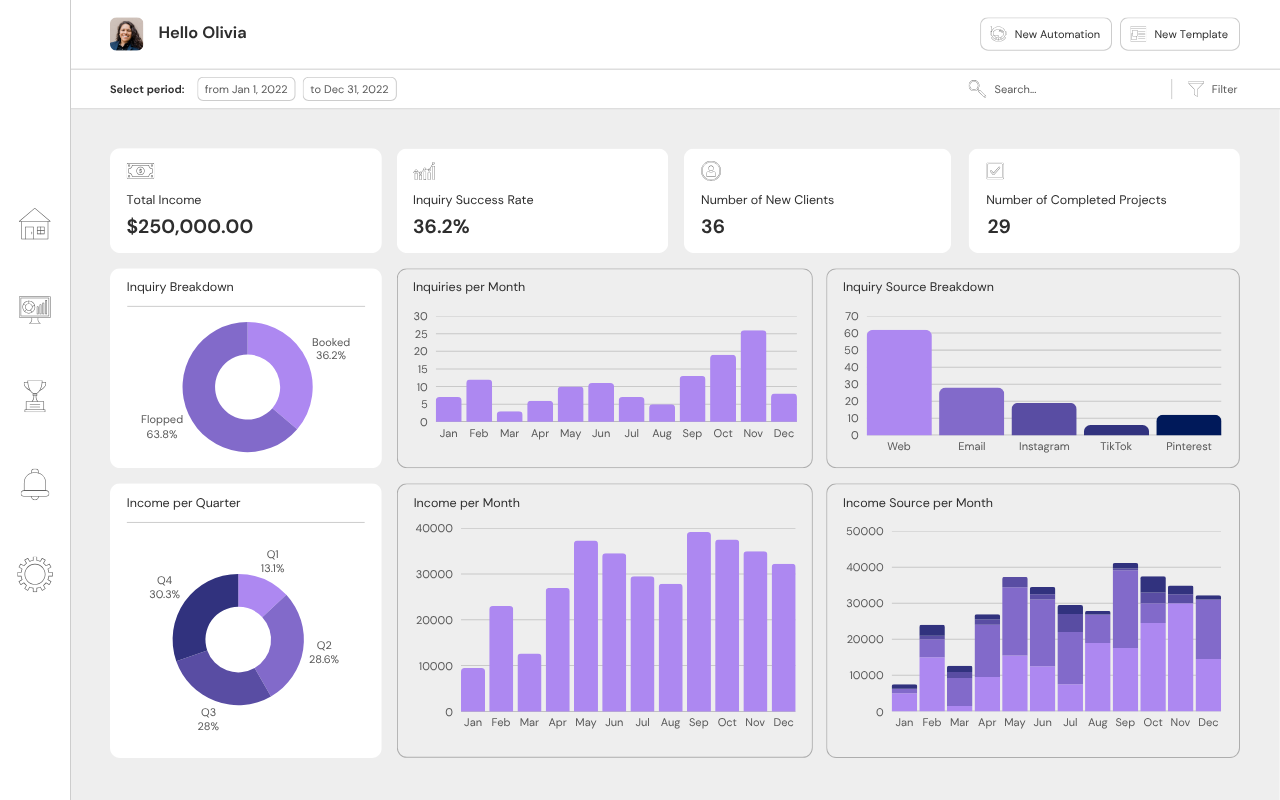This screenshot has height=800, width=1280.
Task: Open notifications via the bell icon
Action: (x=35, y=484)
